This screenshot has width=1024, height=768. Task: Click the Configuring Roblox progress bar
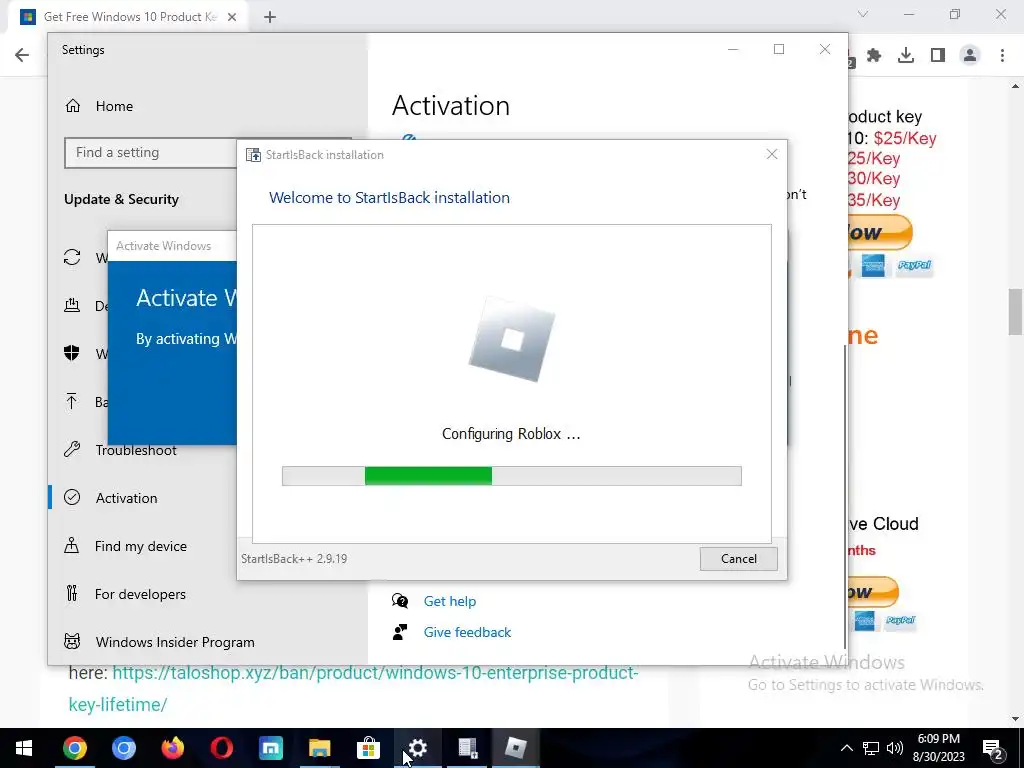[511, 476]
